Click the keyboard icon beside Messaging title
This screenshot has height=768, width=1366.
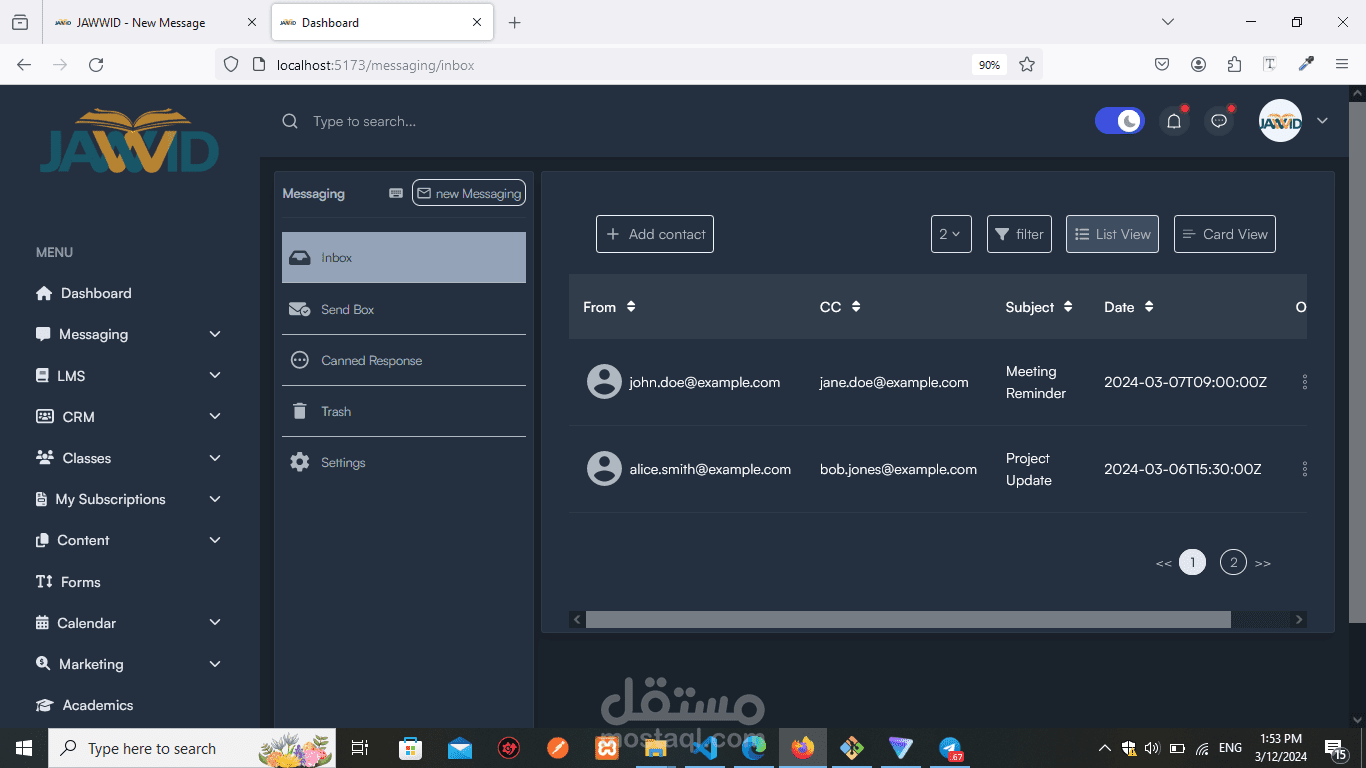point(396,193)
